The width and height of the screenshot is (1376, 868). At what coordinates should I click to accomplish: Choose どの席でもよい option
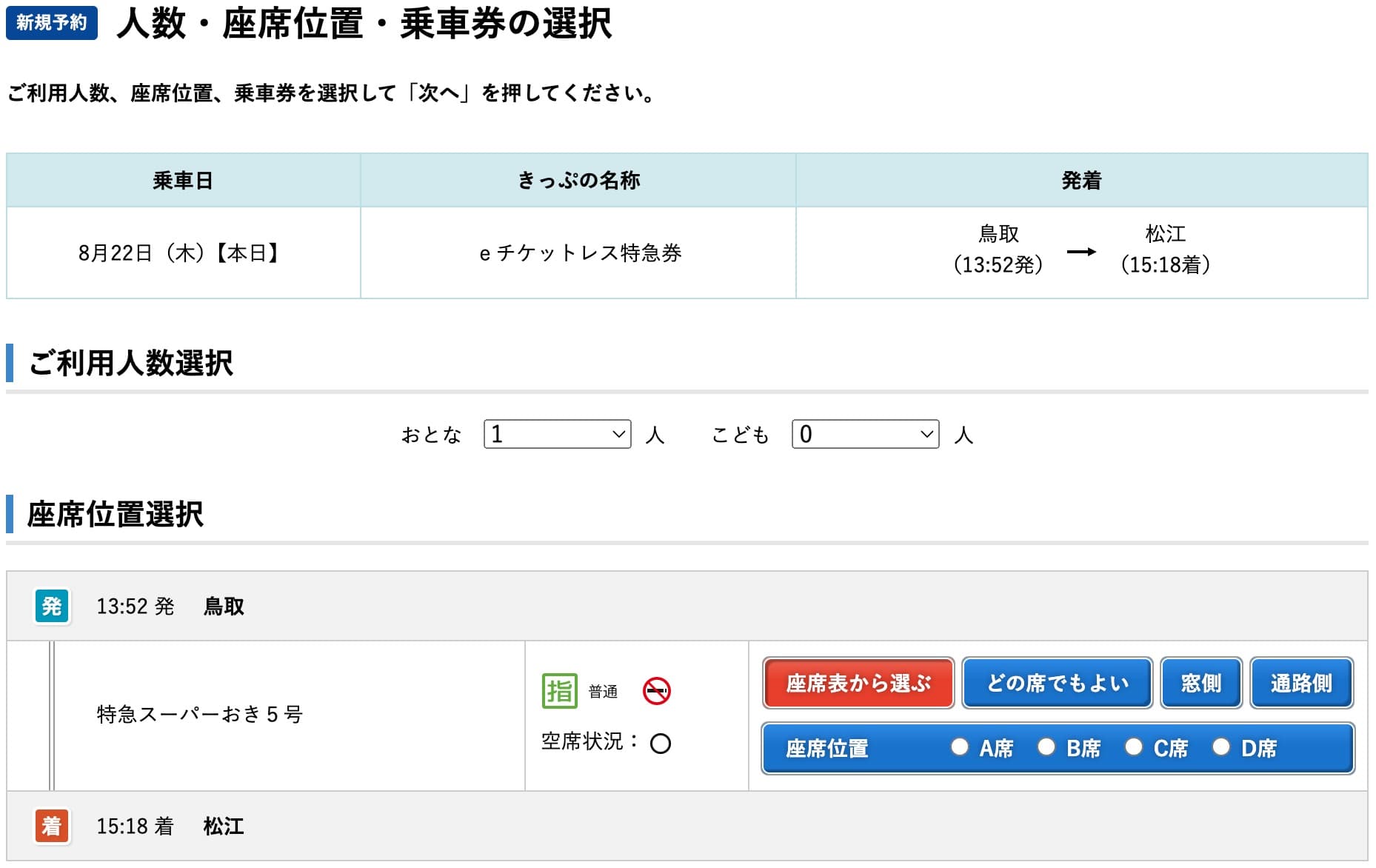pos(1058,683)
